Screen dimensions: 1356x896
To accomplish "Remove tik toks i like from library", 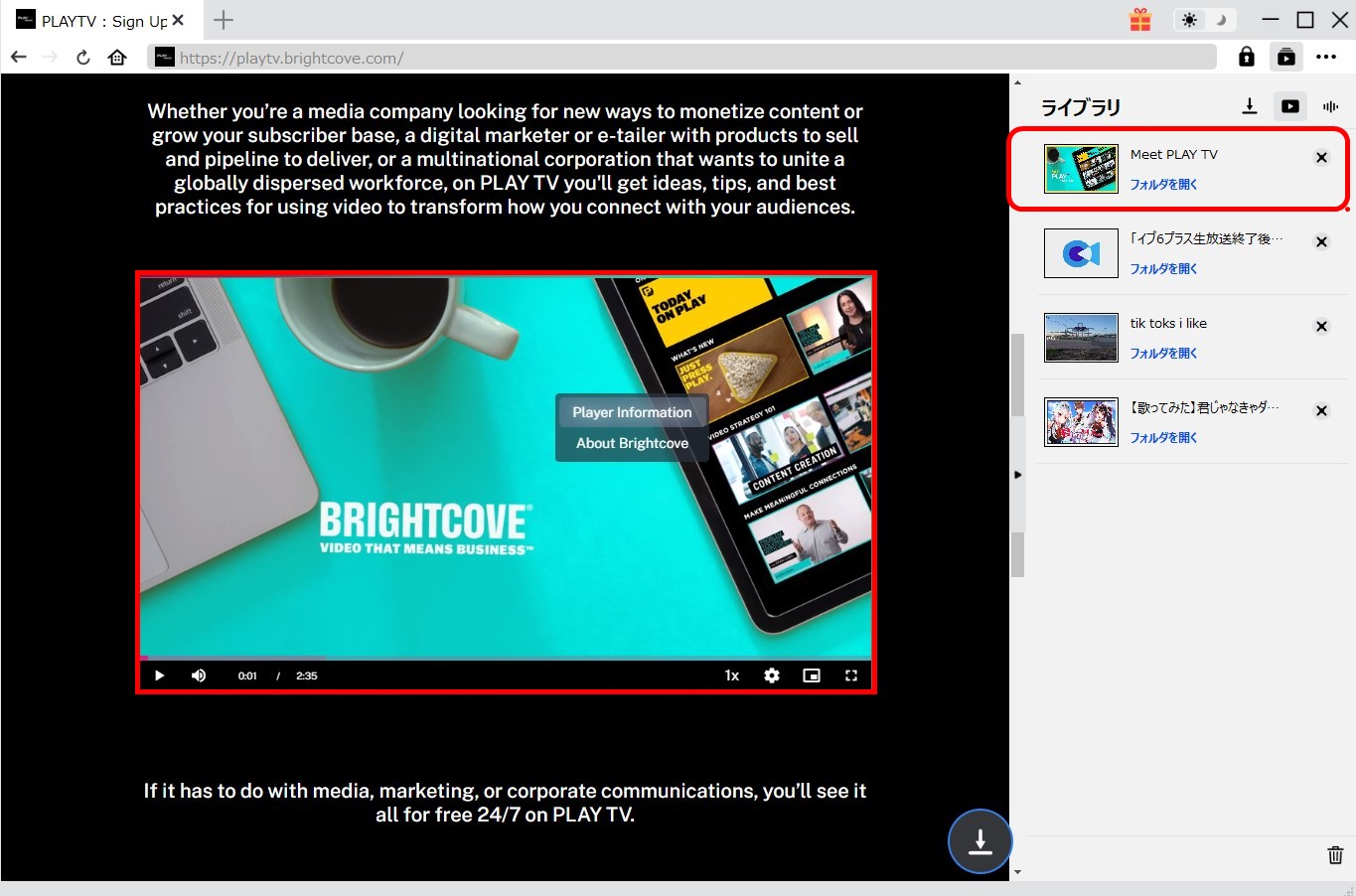I will coord(1321,326).
